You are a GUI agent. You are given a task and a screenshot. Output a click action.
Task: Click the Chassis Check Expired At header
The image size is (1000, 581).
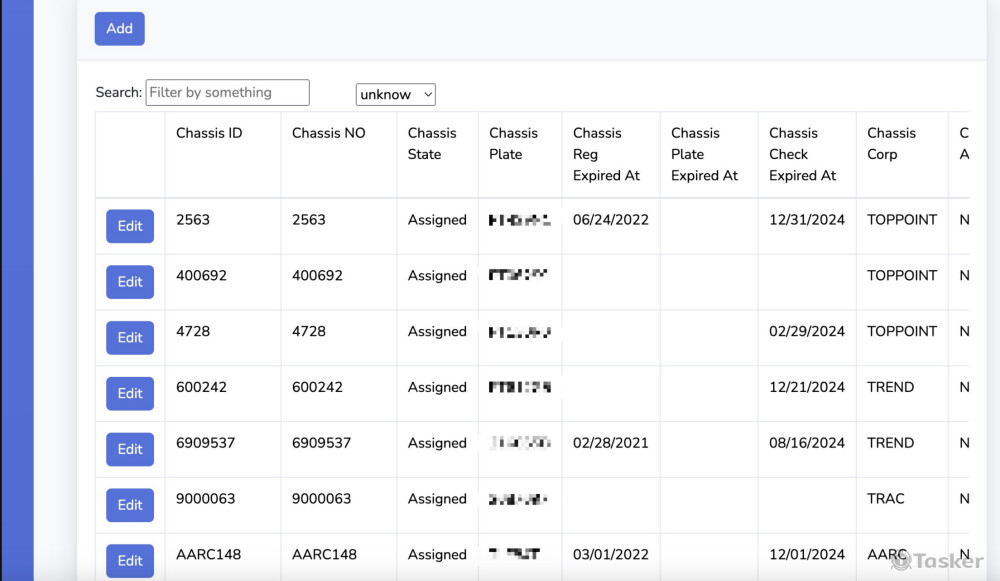pos(802,154)
